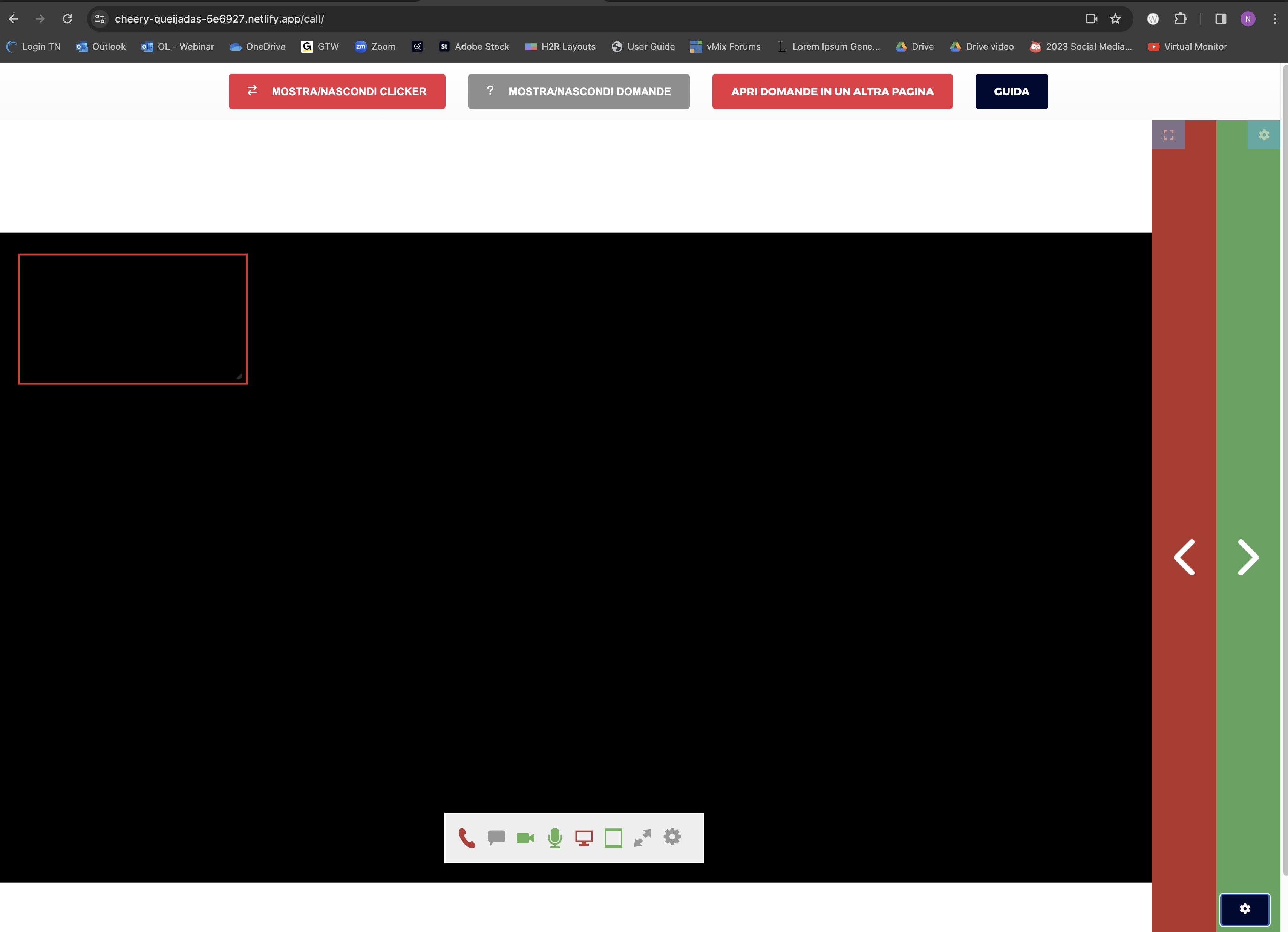
Task: Click the clicker fullscreen icon on red panel
Action: [1168, 135]
